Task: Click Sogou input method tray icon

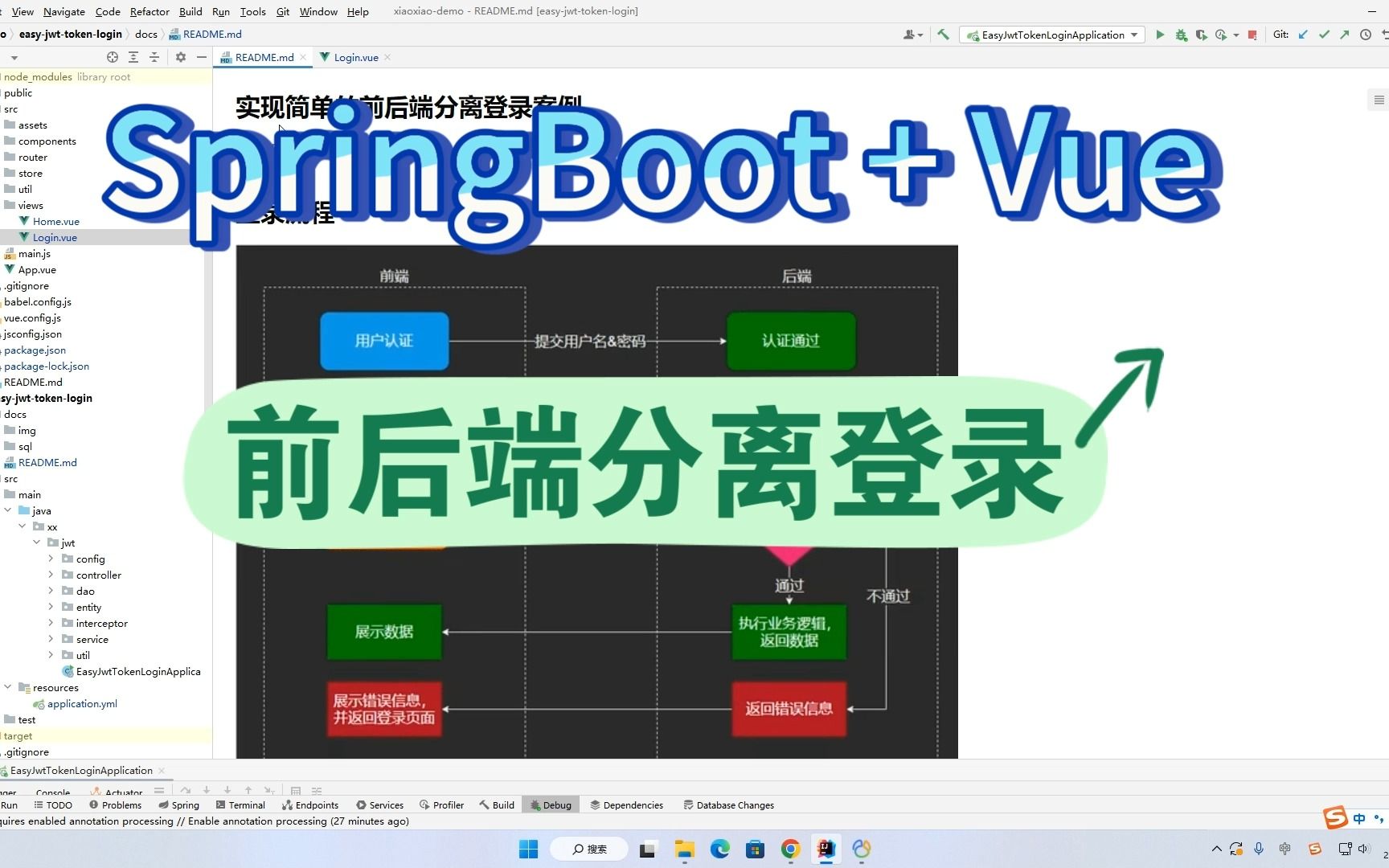Action: pyautogui.click(x=1315, y=849)
